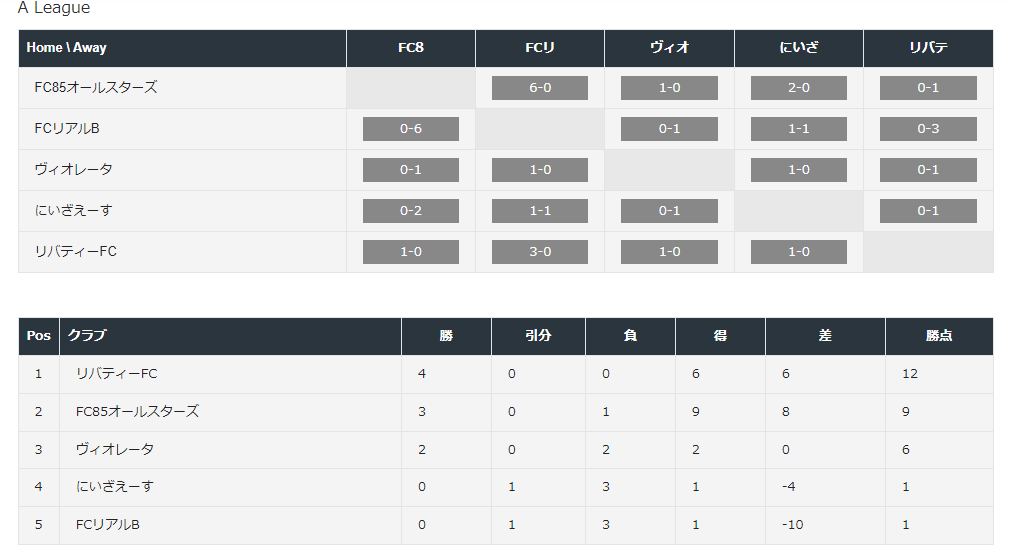Open the 0-3 result in FCリアルB row
Screen dimensions: 1015x557
(x=928, y=129)
